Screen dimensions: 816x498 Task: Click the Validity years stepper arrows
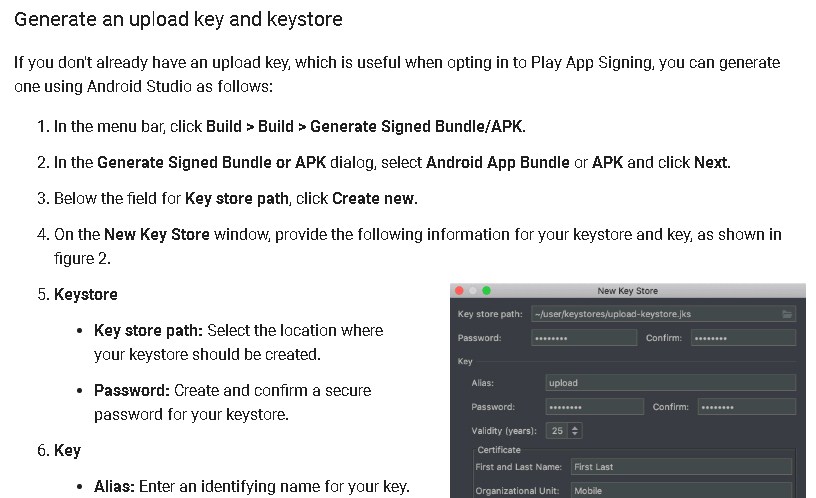[575, 430]
